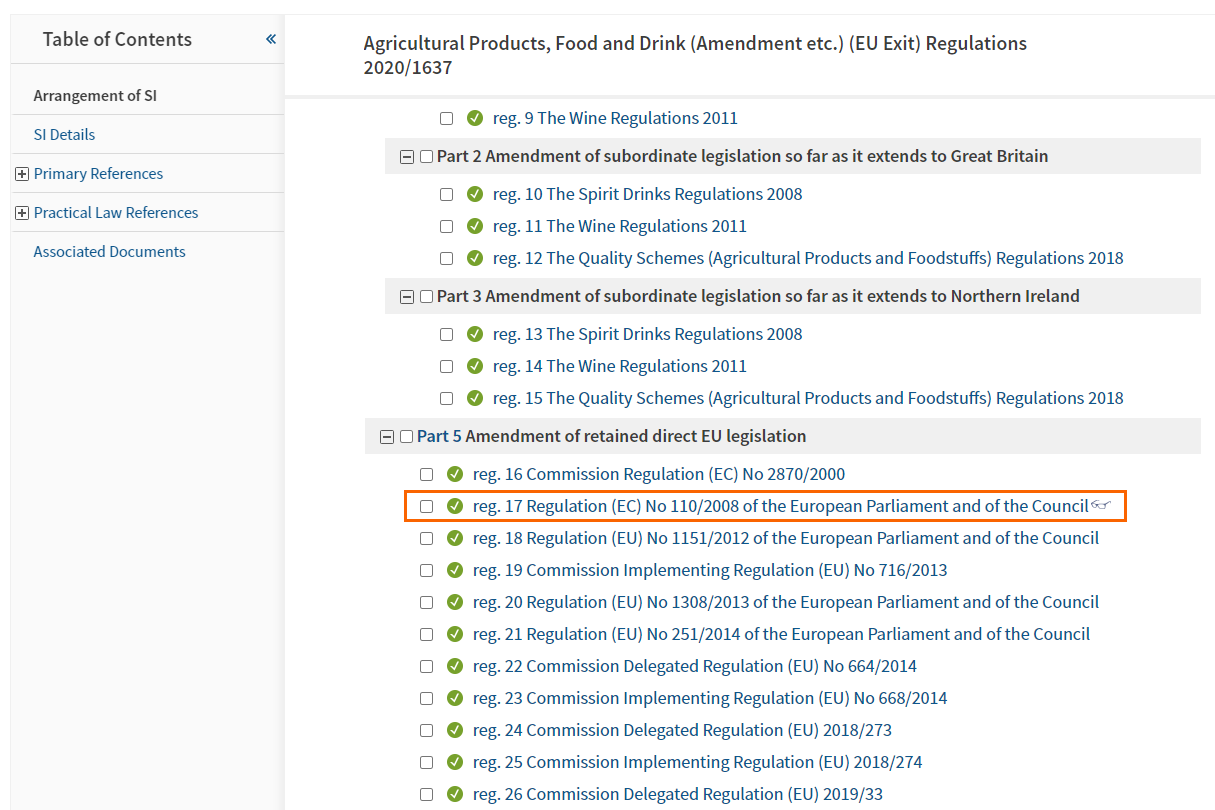Image resolution: width=1215 pixels, height=810 pixels.
Task: Click green check icon for reg. 10
Action: tap(475, 194)
